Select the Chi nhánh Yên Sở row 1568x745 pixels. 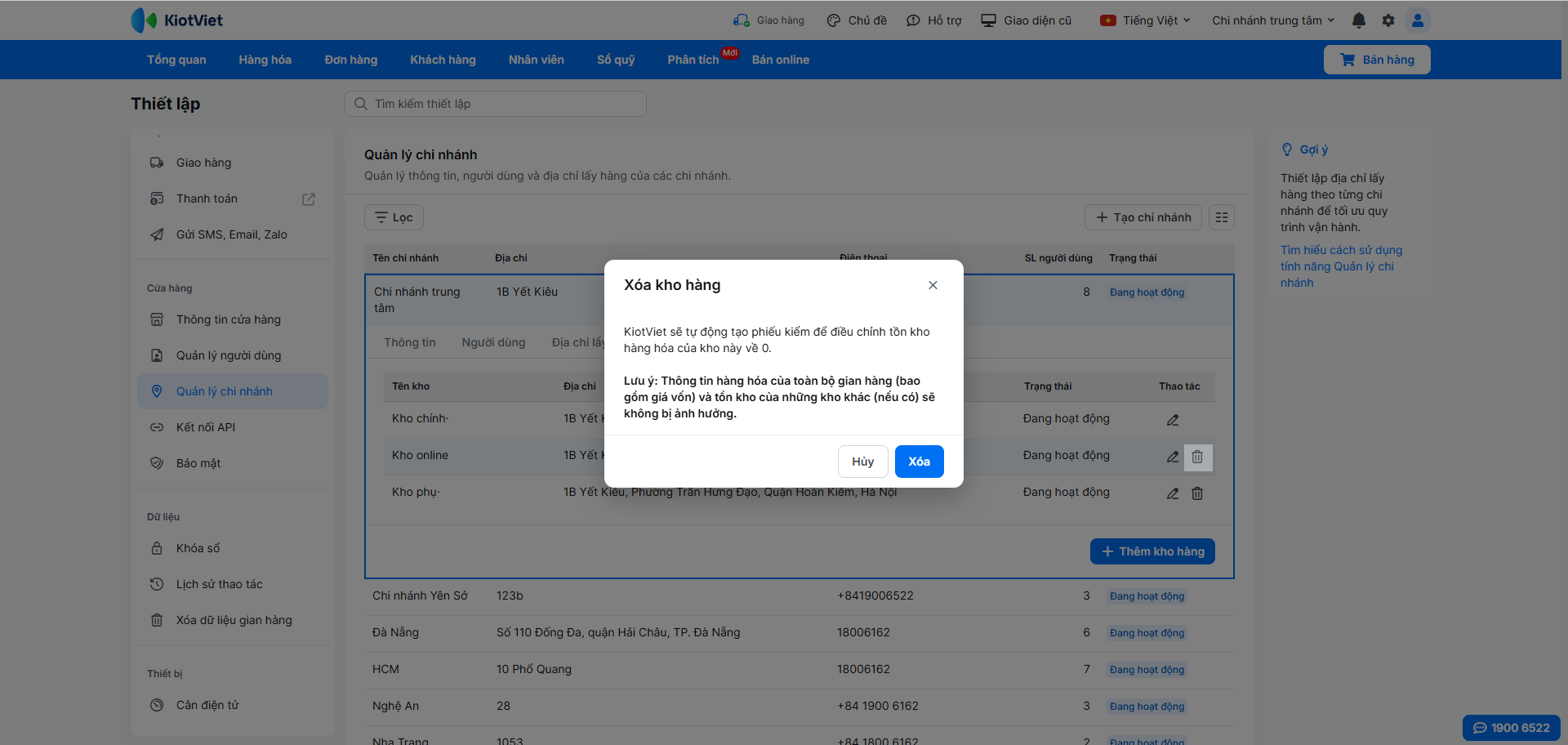[x=800, y=596]
